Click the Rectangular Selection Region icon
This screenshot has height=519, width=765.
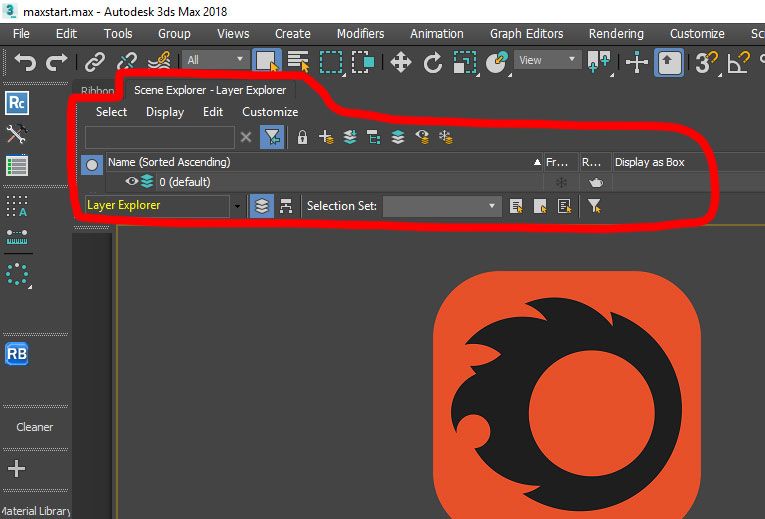point(331,62)
